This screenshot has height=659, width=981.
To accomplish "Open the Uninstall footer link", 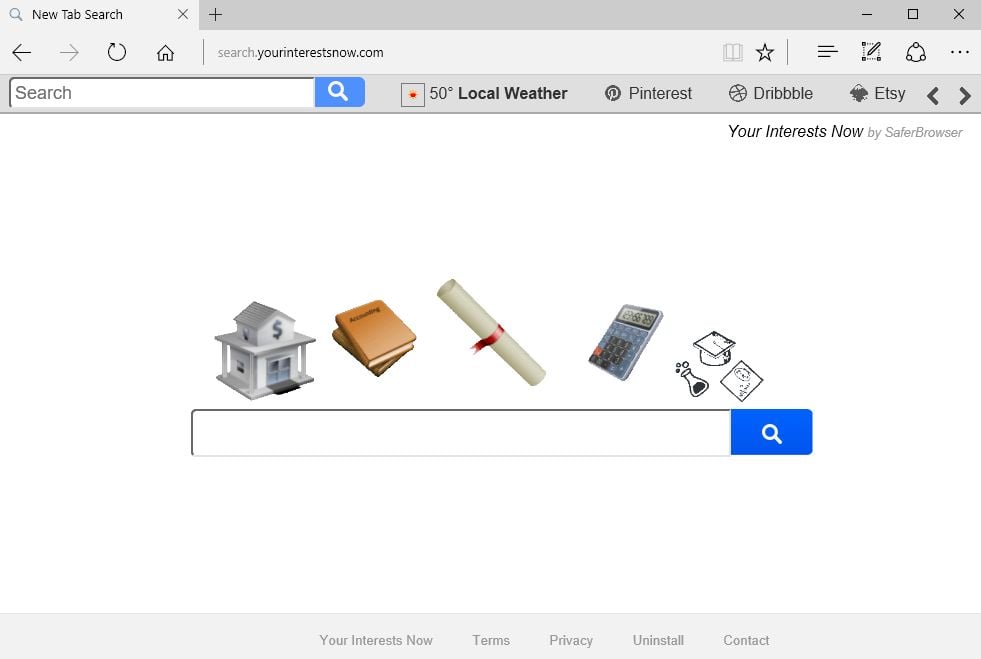I will [x=658, y=640].
